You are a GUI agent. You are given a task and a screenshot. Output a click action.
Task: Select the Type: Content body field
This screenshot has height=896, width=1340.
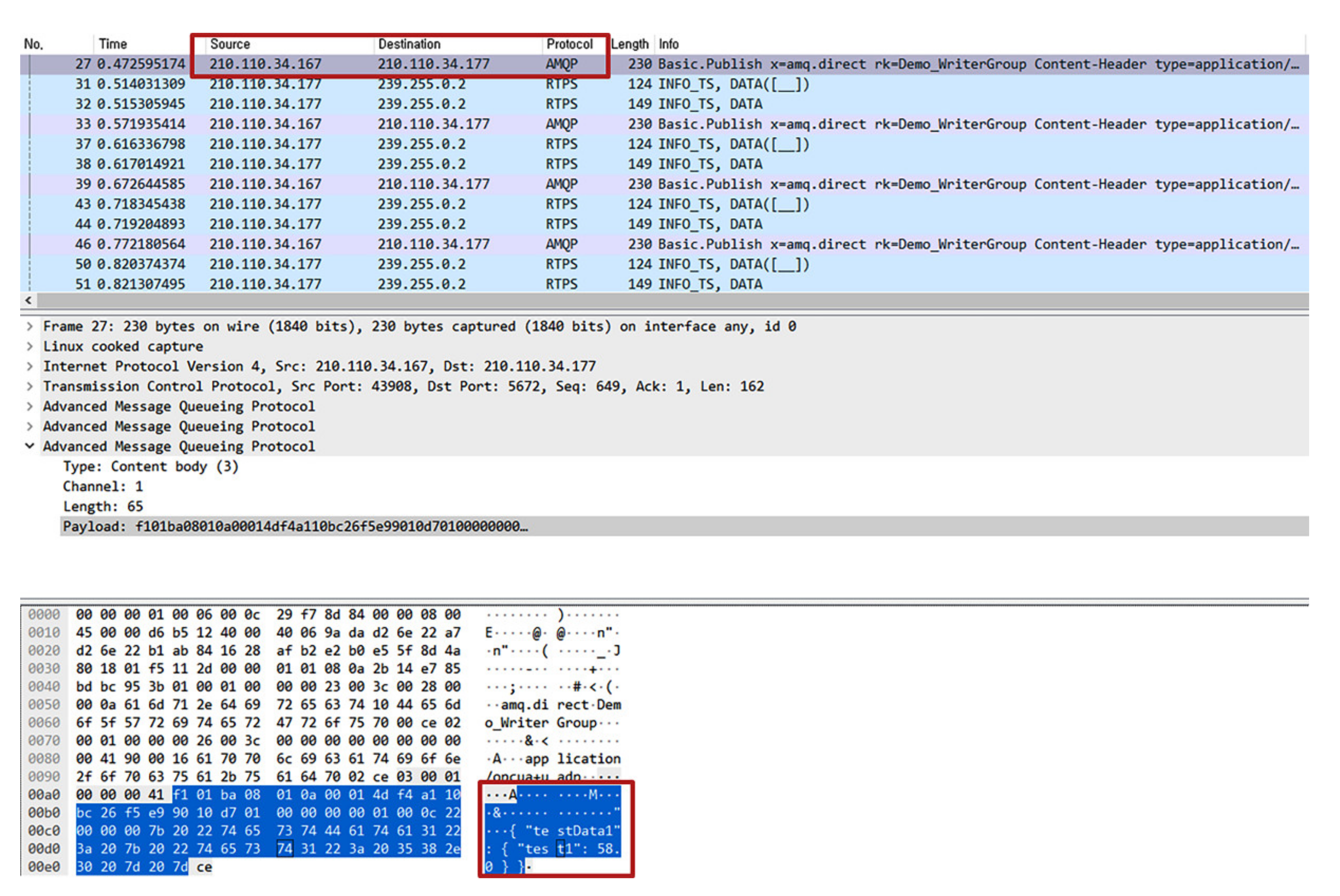(150, 466)
